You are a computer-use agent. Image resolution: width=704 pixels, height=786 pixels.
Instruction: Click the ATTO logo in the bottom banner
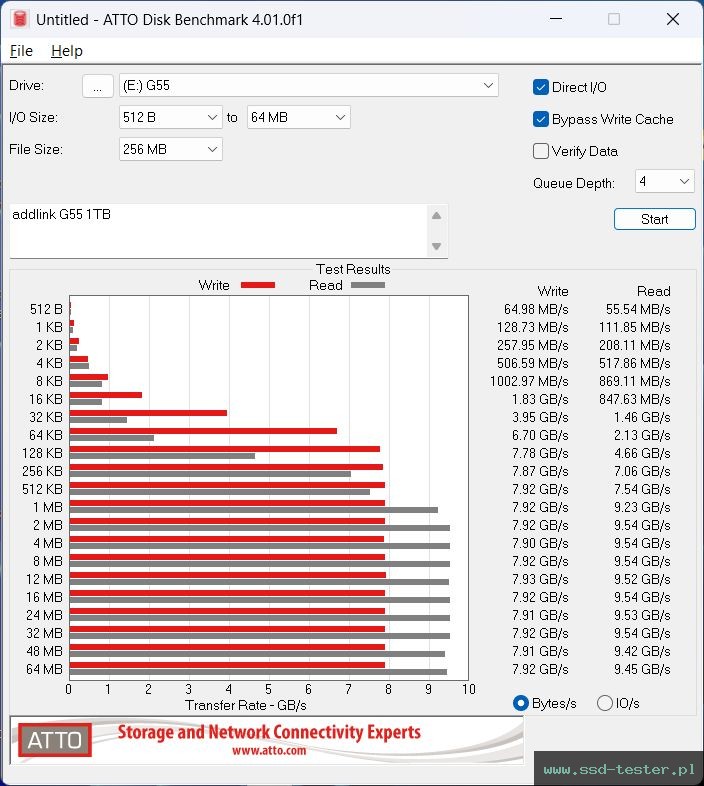click(55, 740)
